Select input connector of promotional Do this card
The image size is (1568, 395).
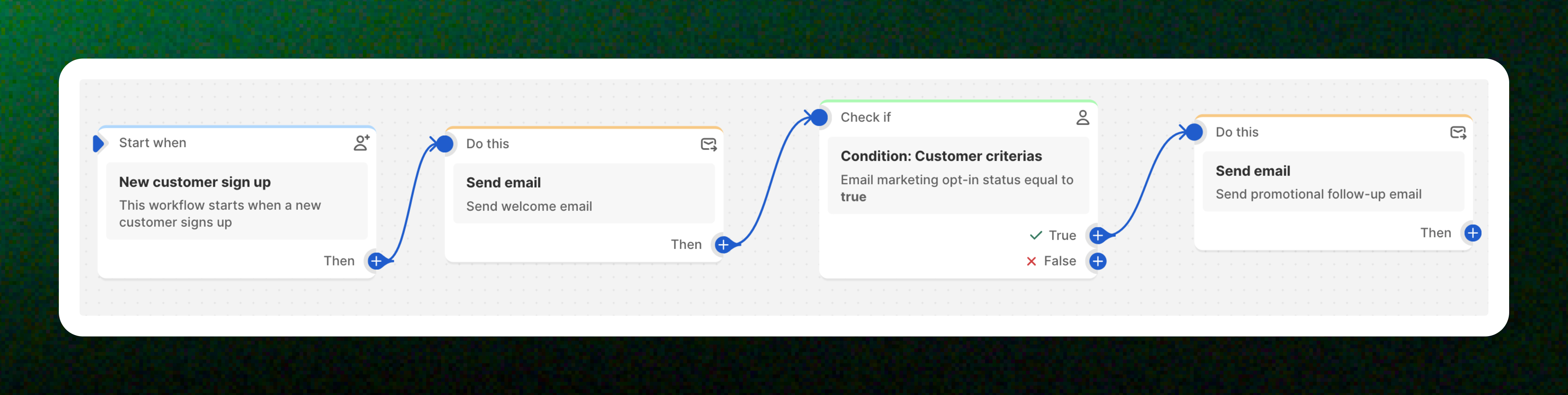point(1194,132)
